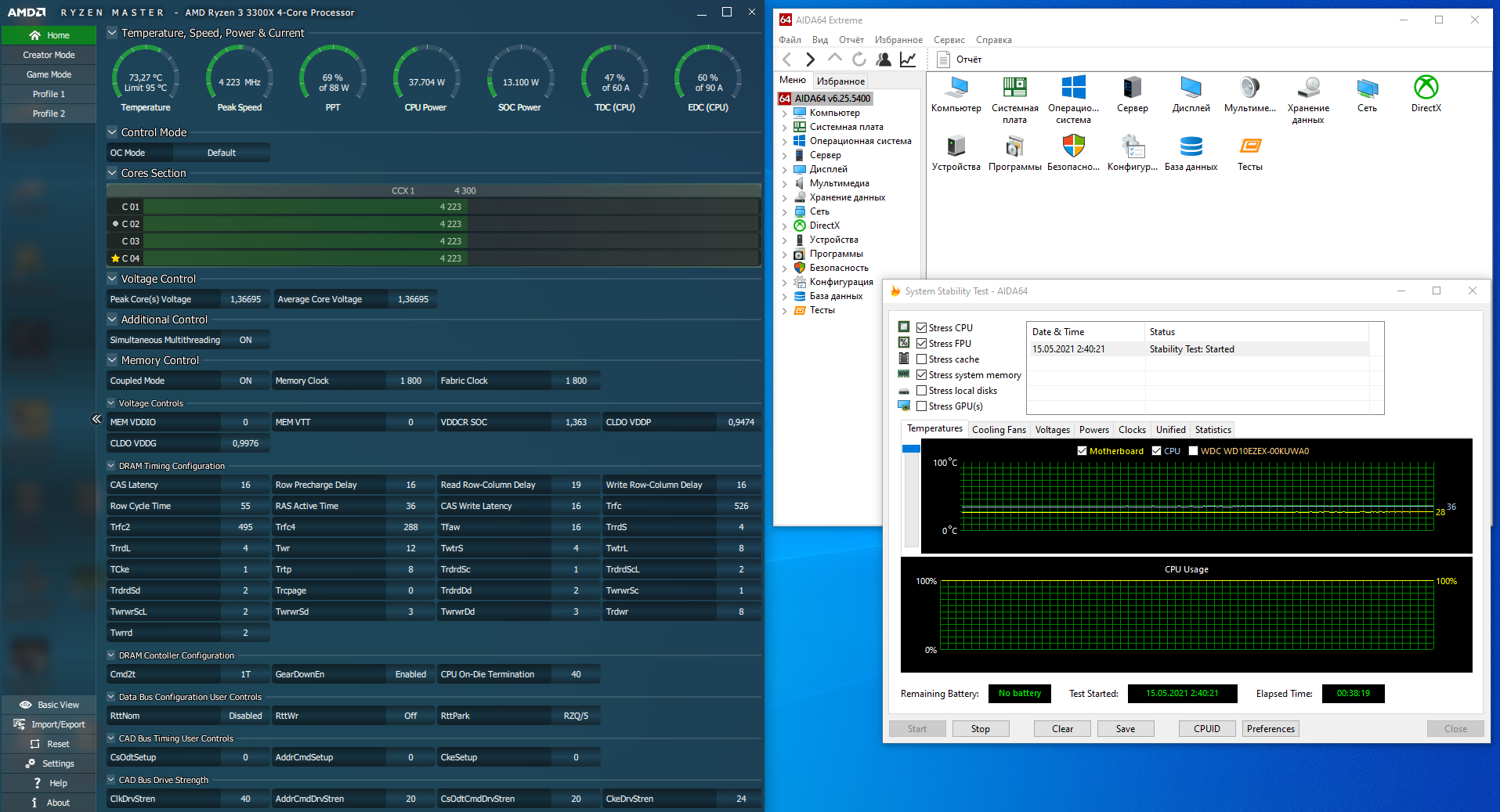Collapse the Memory Control section
The height and width of the screenshot is (812, 1500).
pyautogui.click(x=112, y=360)
